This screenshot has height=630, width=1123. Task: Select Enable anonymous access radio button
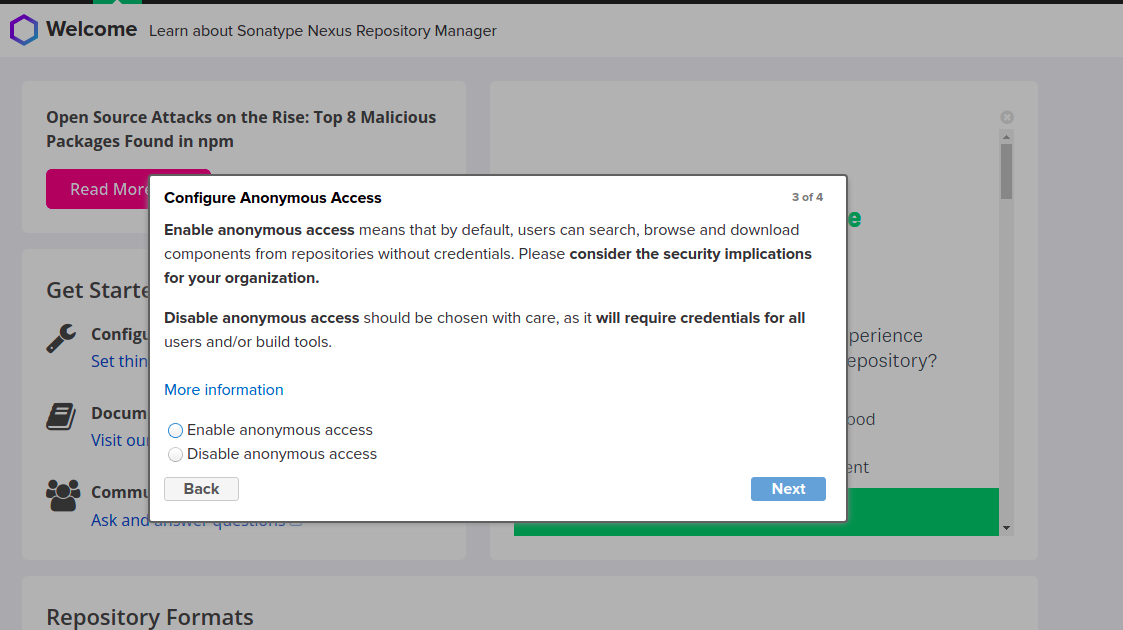[x=175, y=430]
